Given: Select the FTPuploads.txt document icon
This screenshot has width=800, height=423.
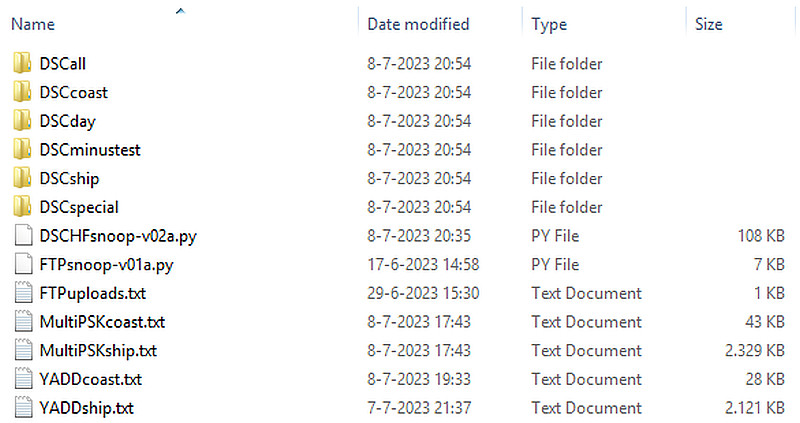Looking at the screenshot, I should pyautogui.click(x=24, y=293).
